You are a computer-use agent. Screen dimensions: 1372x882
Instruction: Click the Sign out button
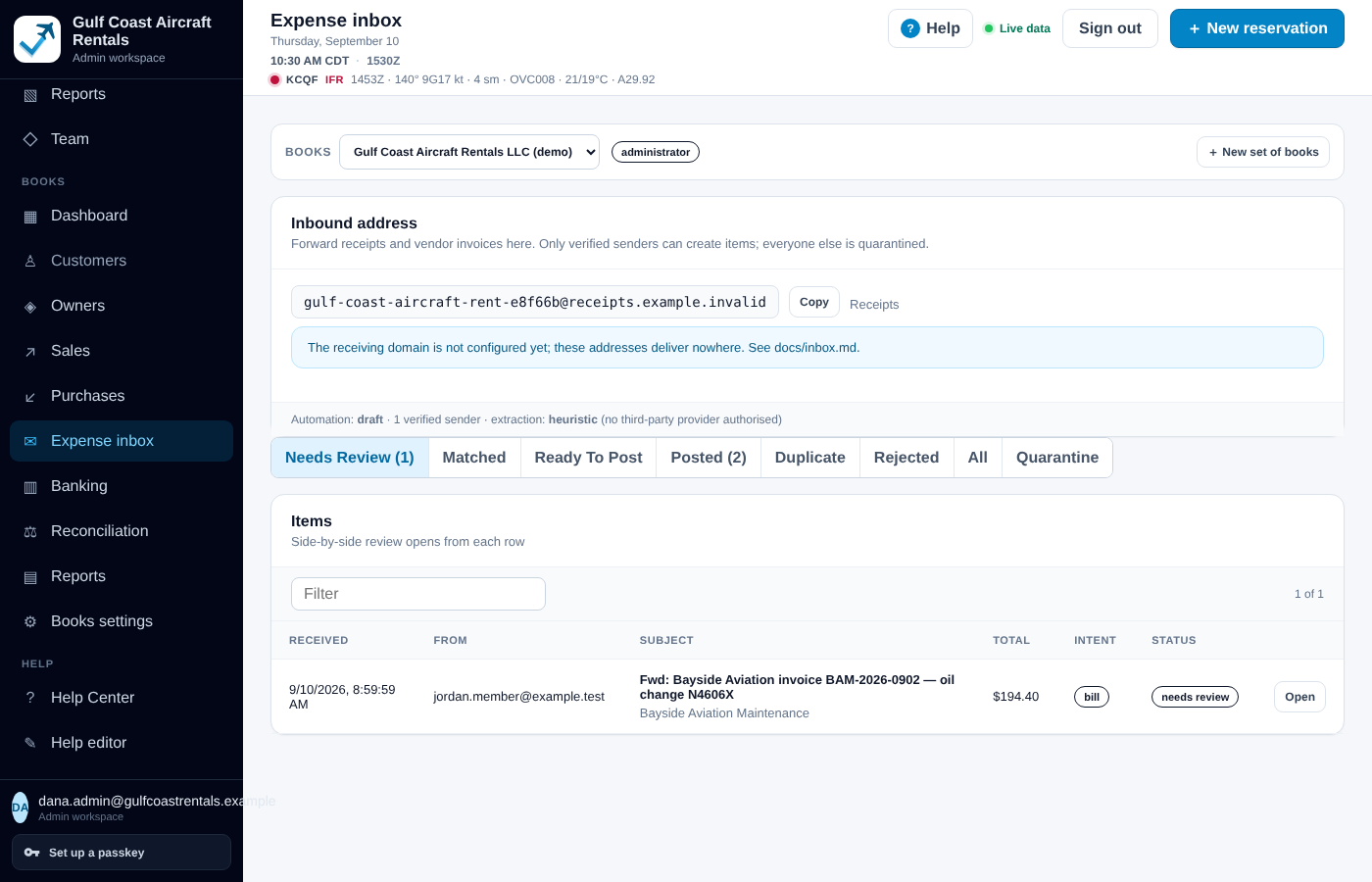(1110, 28)
